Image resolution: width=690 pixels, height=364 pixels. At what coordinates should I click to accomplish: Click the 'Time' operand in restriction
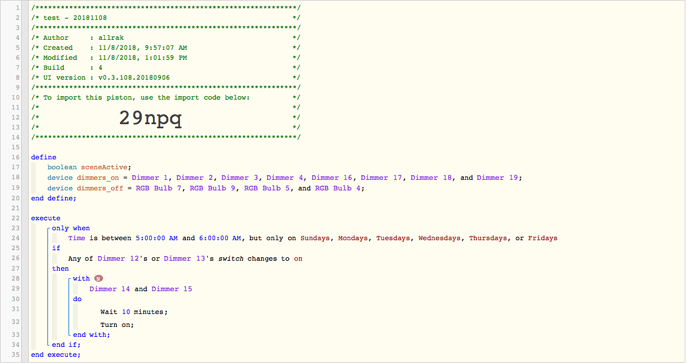coord(77,238)
